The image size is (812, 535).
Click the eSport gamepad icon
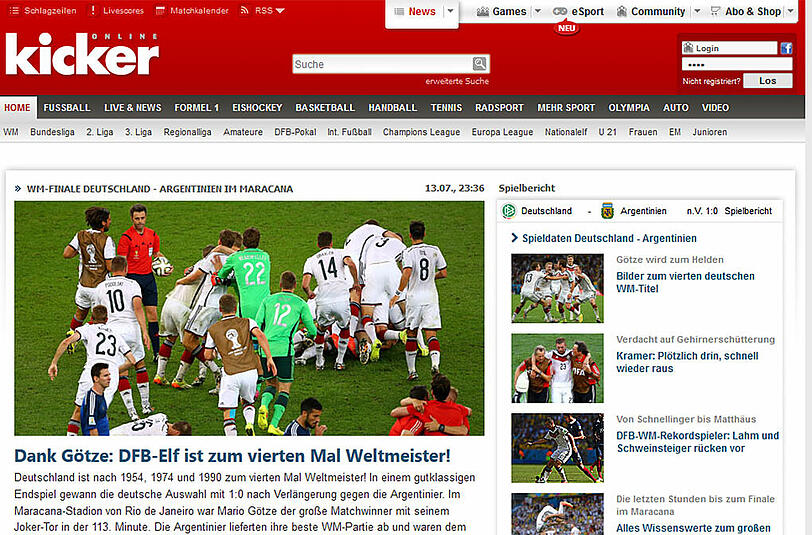560,11
